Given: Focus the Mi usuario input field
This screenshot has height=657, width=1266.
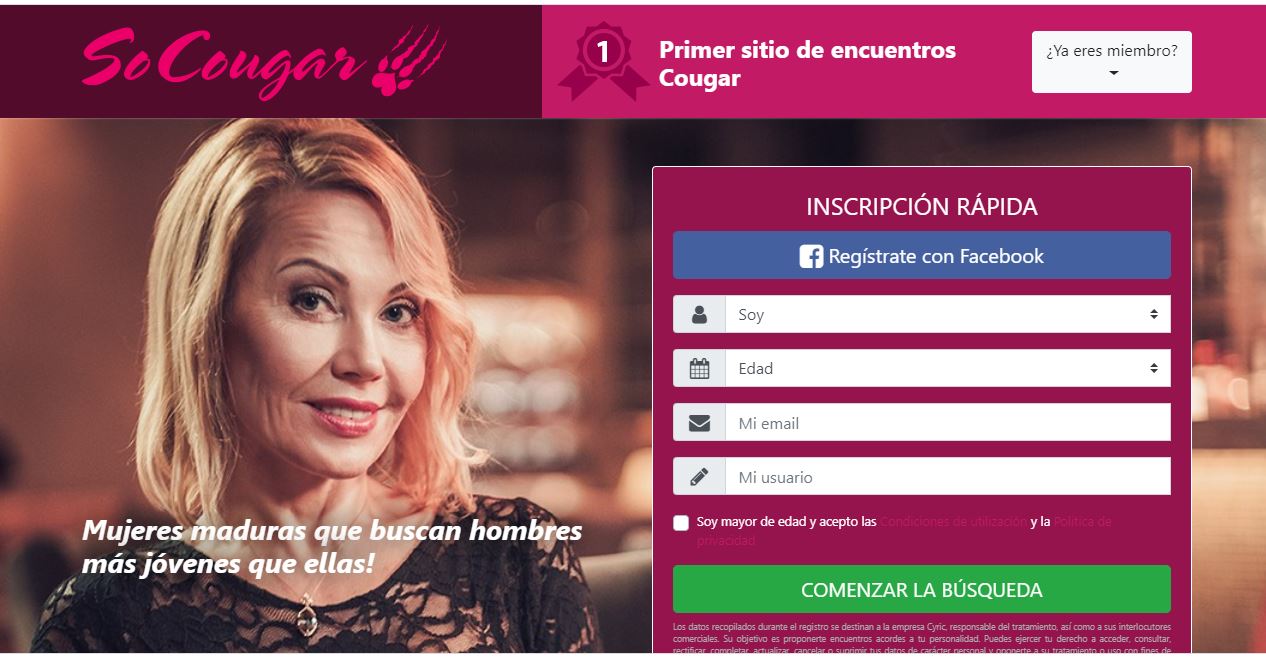Looking at the screenshot, I should (x=948, y=477).
